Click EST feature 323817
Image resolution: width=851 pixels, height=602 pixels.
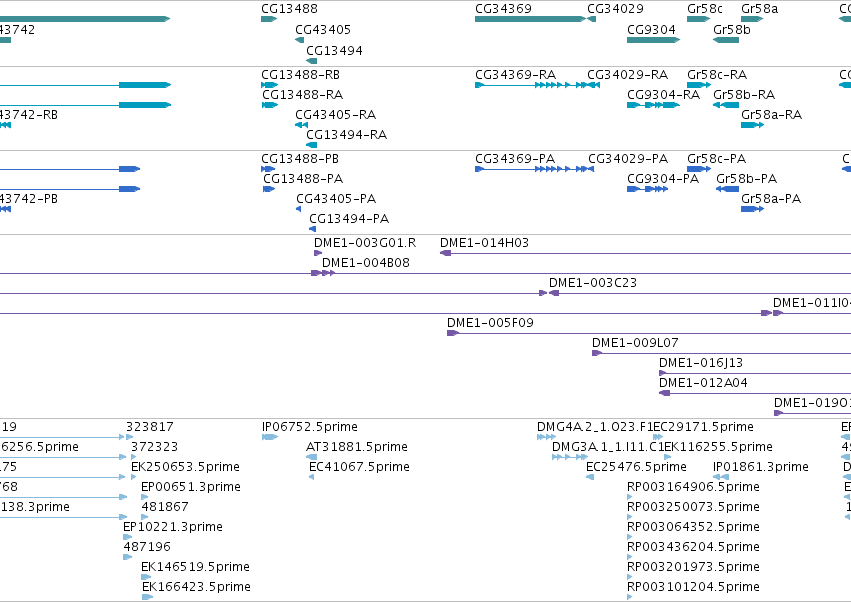(x=150, y=427)
